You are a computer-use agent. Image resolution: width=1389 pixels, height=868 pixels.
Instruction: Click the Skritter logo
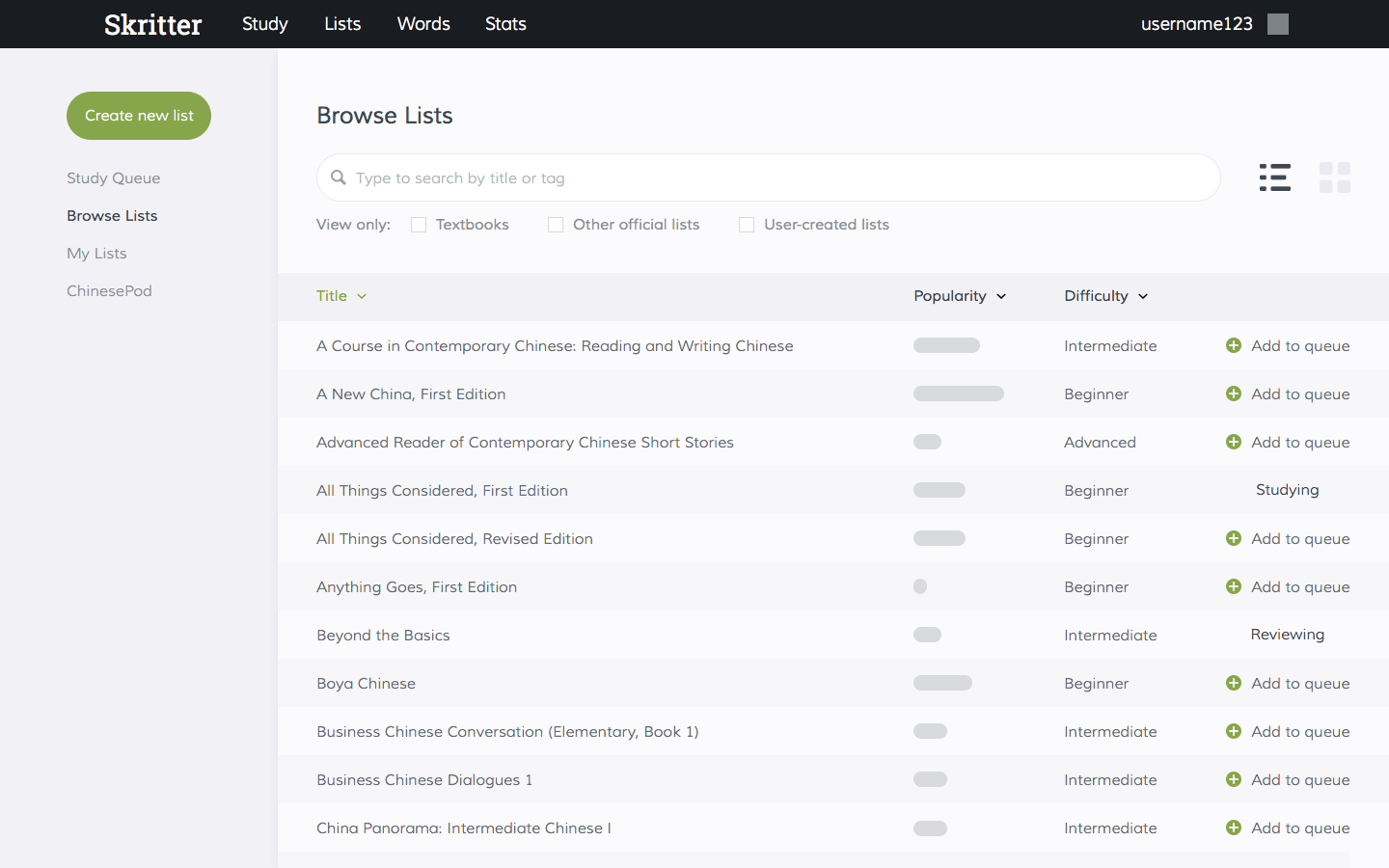[x=152, y=24]
